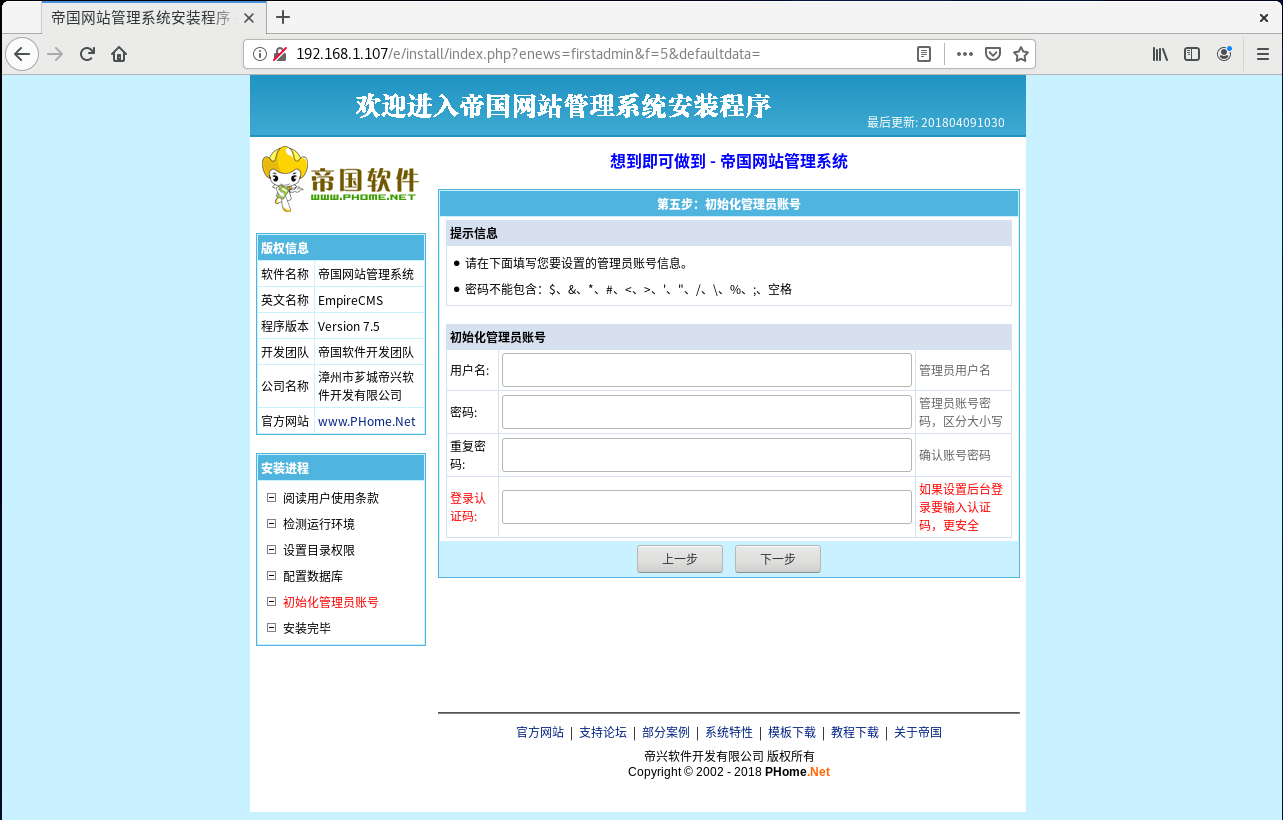The image size is (1283, 820).
Task: Open the 模板下载 footer link
Action: (792, 733)
